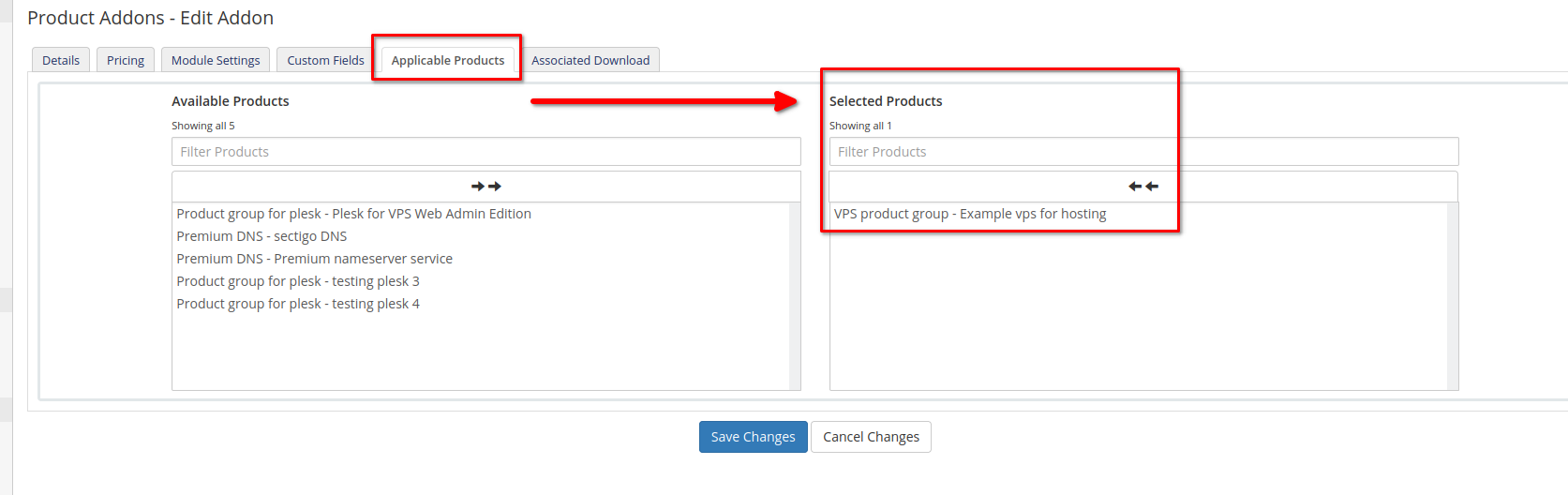
Task: Select Example vps for hosting entry
Action: [x=970, y=214]
